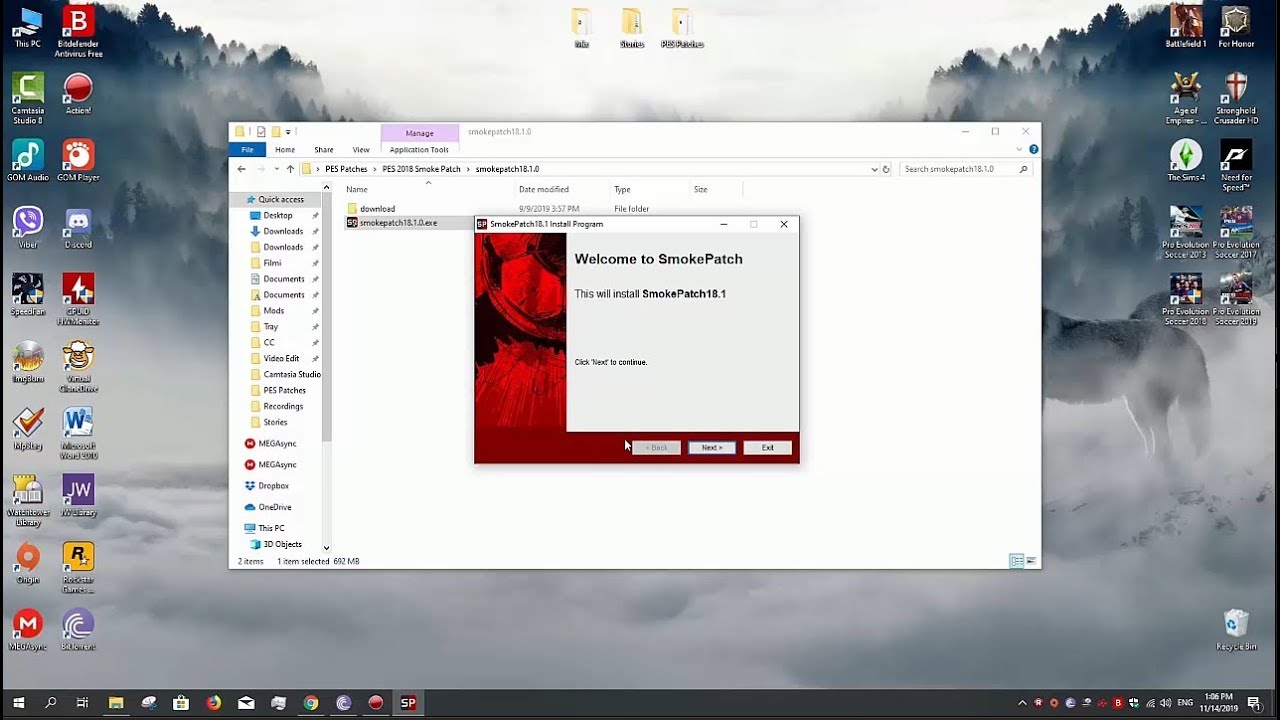This screenshot has height=720, width=1280.
Task: Switch to details view layout
Action: pos(1017,561)
